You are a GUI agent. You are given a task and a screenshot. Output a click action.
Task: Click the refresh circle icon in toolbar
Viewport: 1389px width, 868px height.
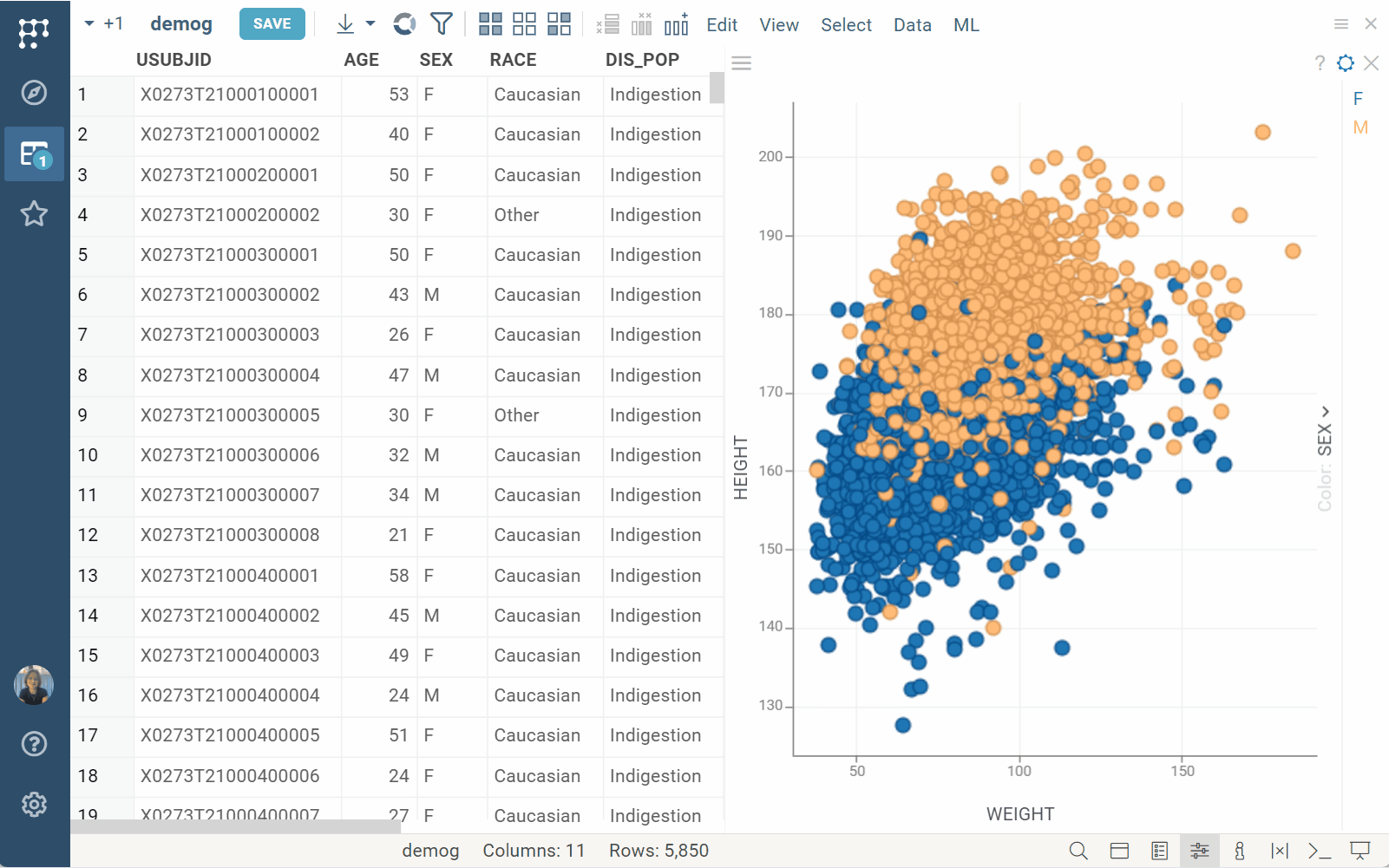(404, 24)
